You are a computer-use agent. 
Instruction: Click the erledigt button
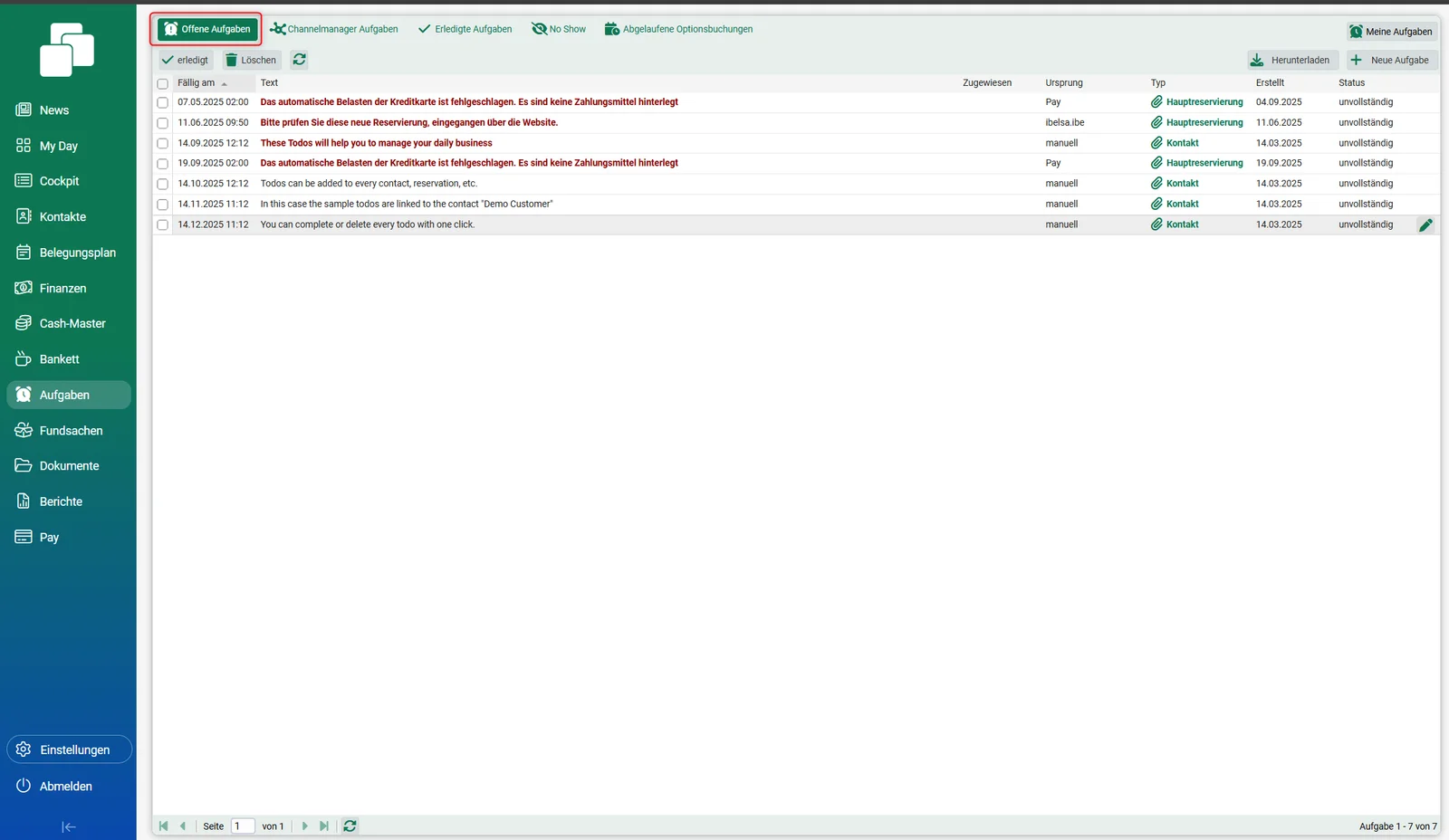186,60
